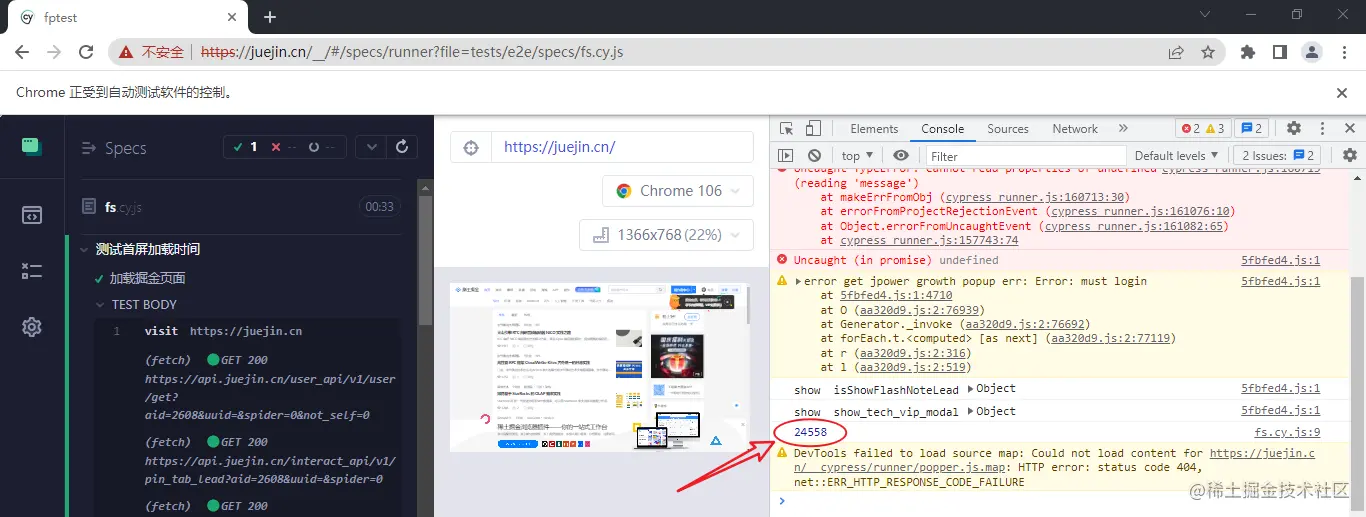Select the fs cy.js spec title
This screenshot has width=1366, height=517.
coord(124,207)
